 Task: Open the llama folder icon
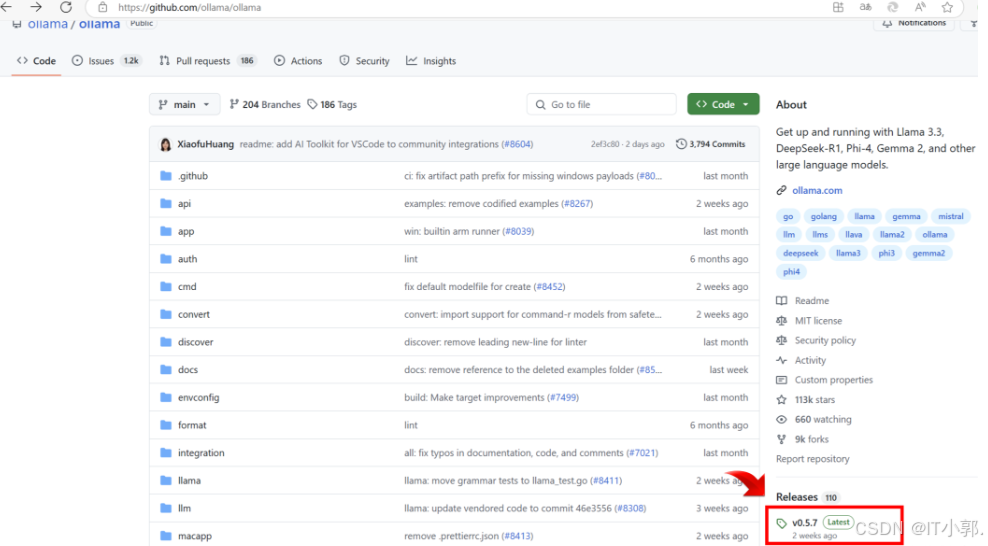pyautogui.click(x=166, y=481)
